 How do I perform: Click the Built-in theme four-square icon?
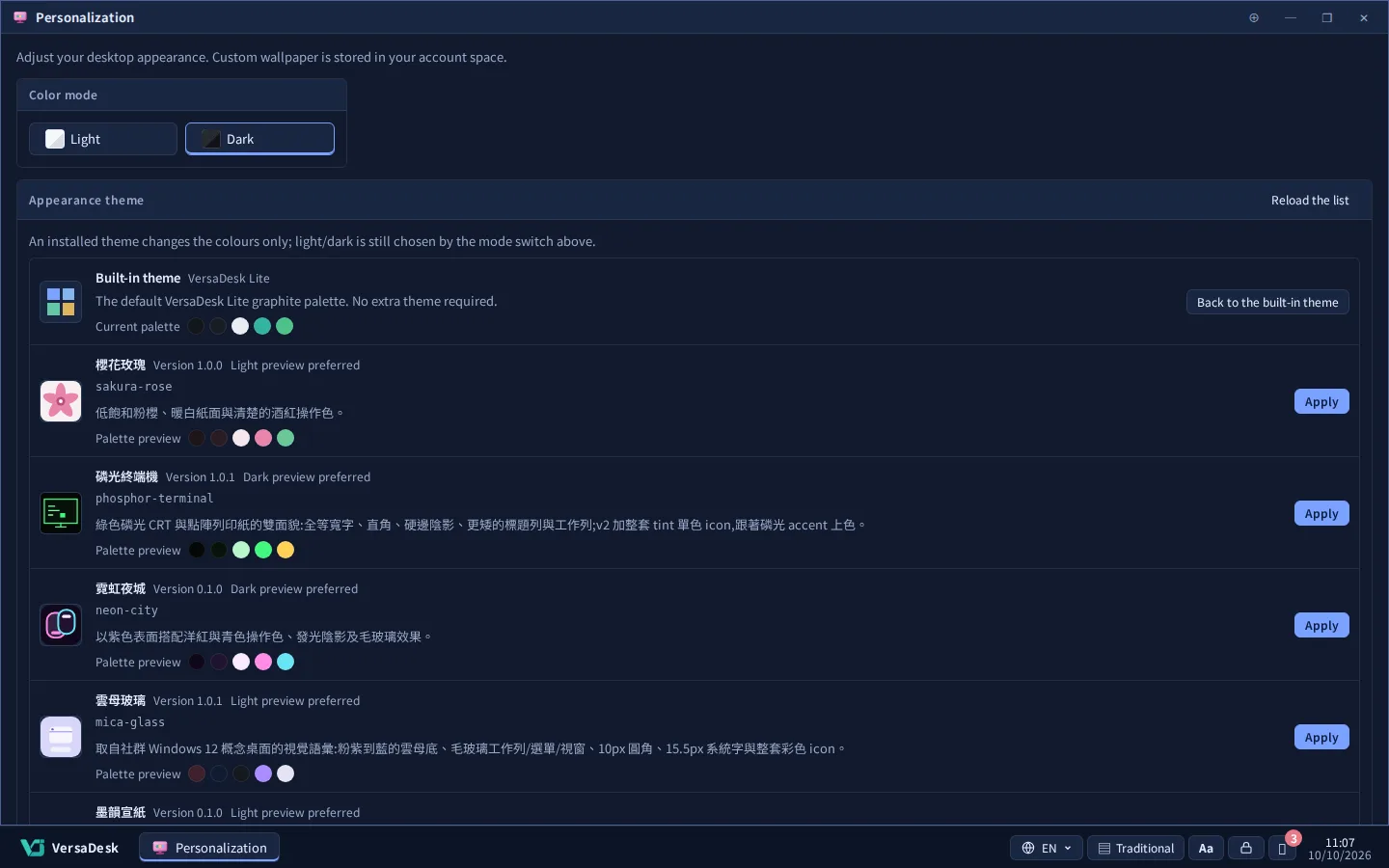(61, 302)
